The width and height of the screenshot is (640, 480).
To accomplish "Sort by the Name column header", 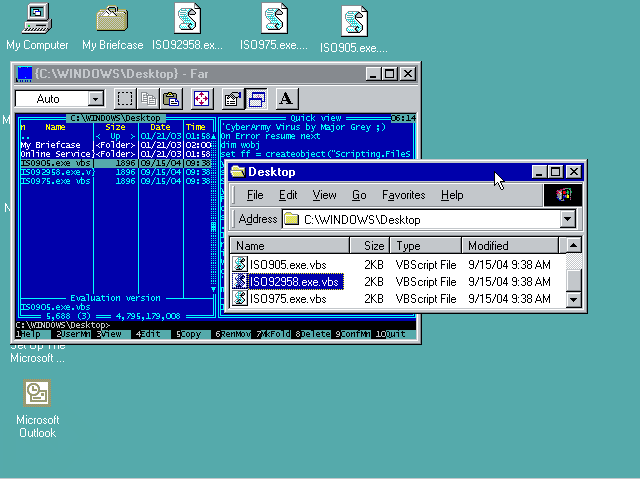I will (289, 246).
